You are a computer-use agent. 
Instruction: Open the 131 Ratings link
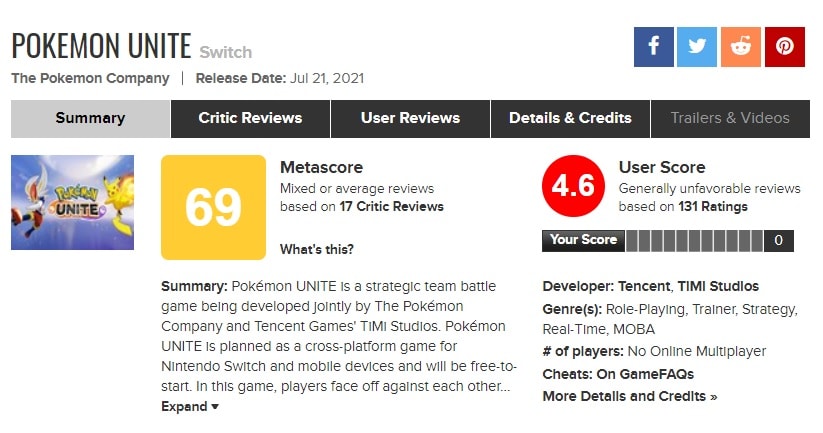coord(713,207)
